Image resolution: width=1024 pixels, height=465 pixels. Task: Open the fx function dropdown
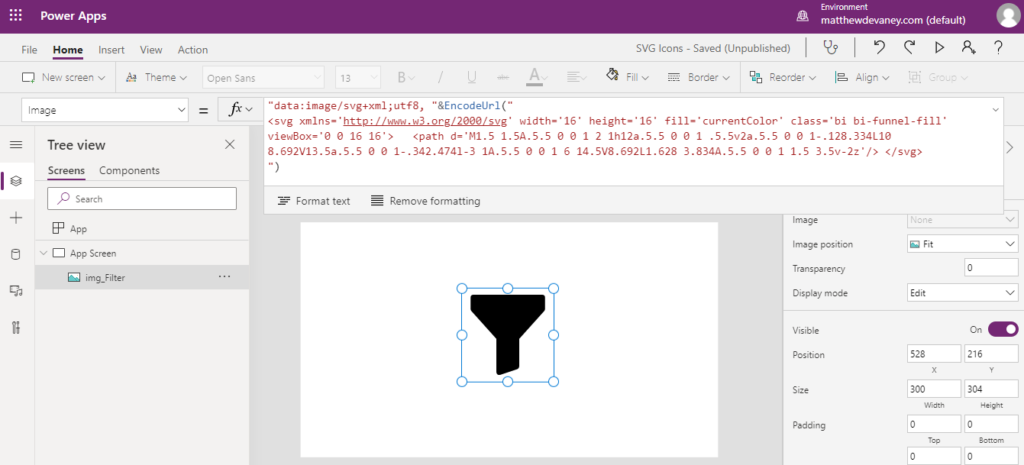pyautogui.click(x=240, y=110)
